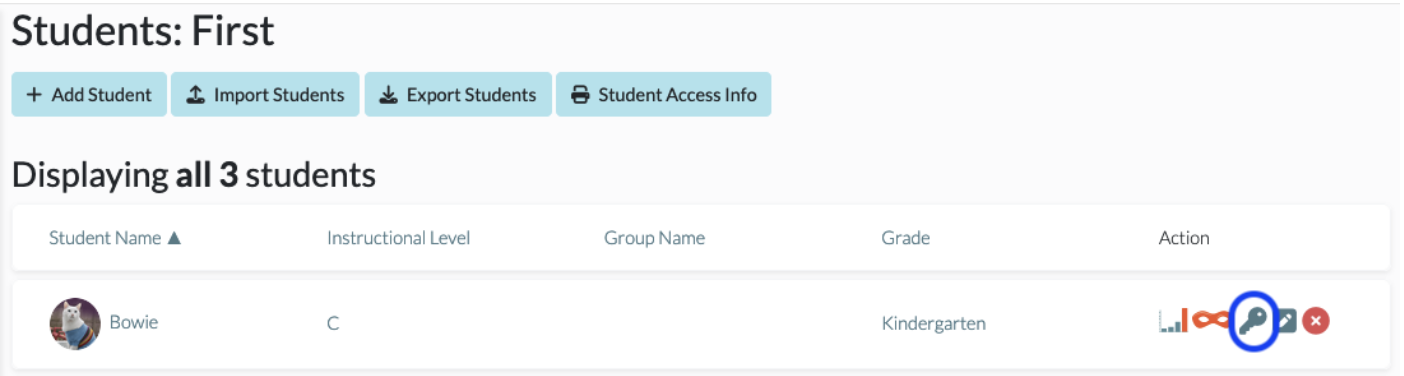Image resolution: width=1404 pixels, height=376 pixels.
Task: Open the Bowie student name link
Action: 134,322
